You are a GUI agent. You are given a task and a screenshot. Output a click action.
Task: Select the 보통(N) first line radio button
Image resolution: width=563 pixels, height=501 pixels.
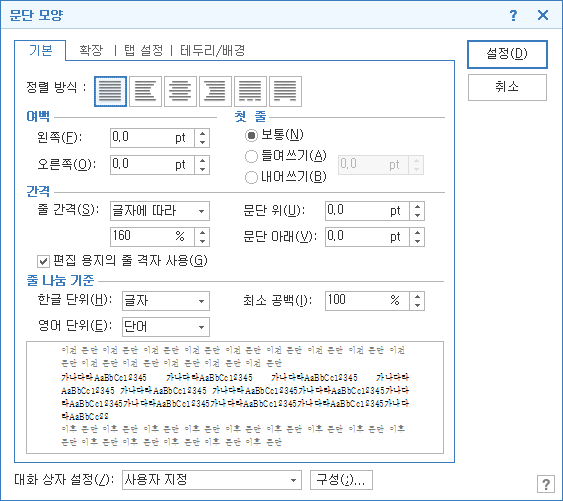(251, 135)
